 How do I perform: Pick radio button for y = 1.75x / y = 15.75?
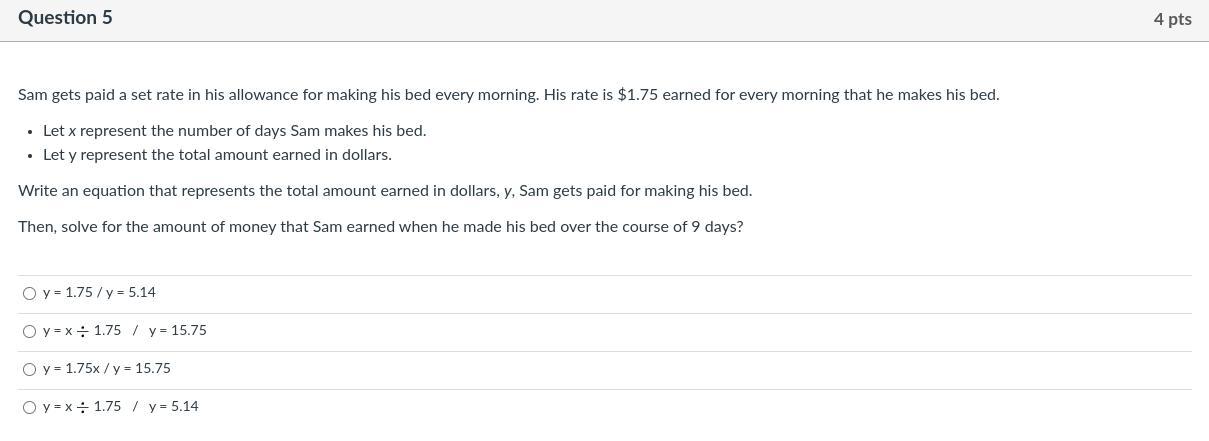coord(29,369)
